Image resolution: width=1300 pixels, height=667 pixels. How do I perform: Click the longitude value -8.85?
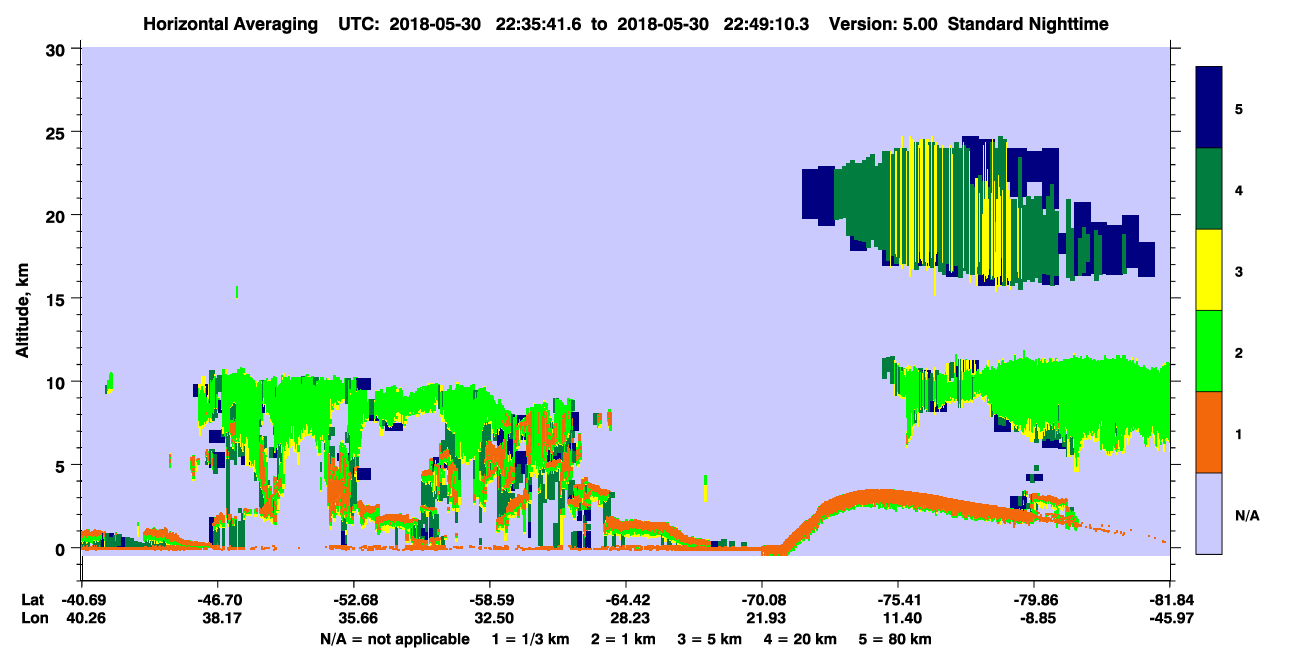pos(1034,618)
